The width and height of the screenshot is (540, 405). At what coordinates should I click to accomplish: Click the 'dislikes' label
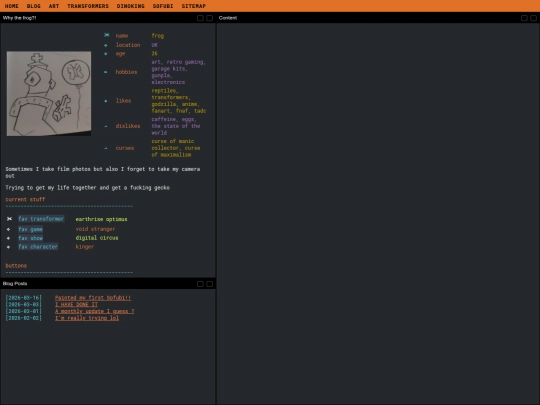tap(128, 126)
